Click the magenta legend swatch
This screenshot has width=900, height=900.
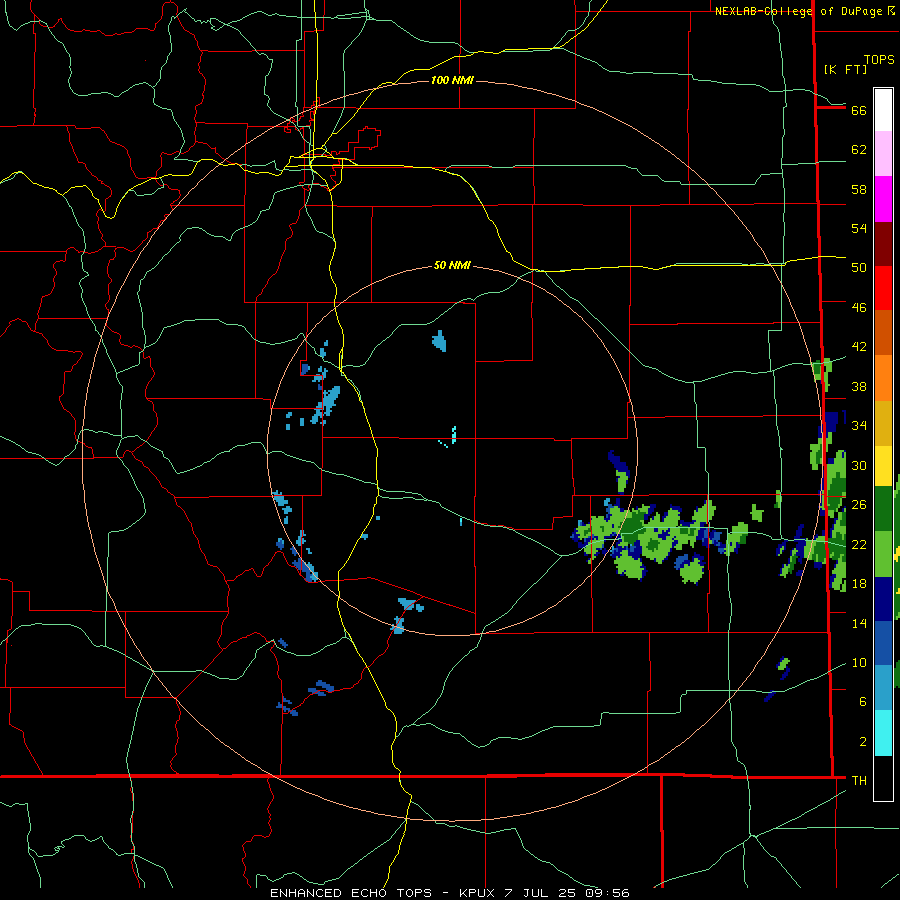(x=883, y=199)
